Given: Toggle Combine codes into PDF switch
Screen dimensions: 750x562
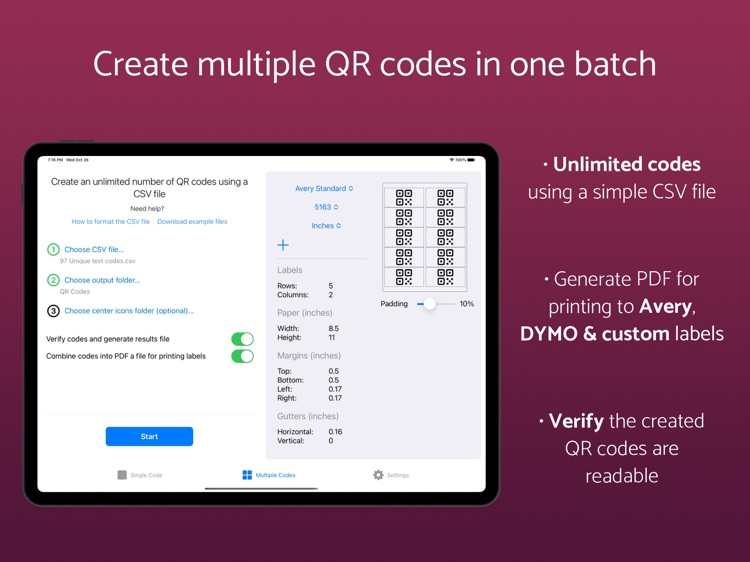Looking at the screenshot, I should [x=243, y=356].
